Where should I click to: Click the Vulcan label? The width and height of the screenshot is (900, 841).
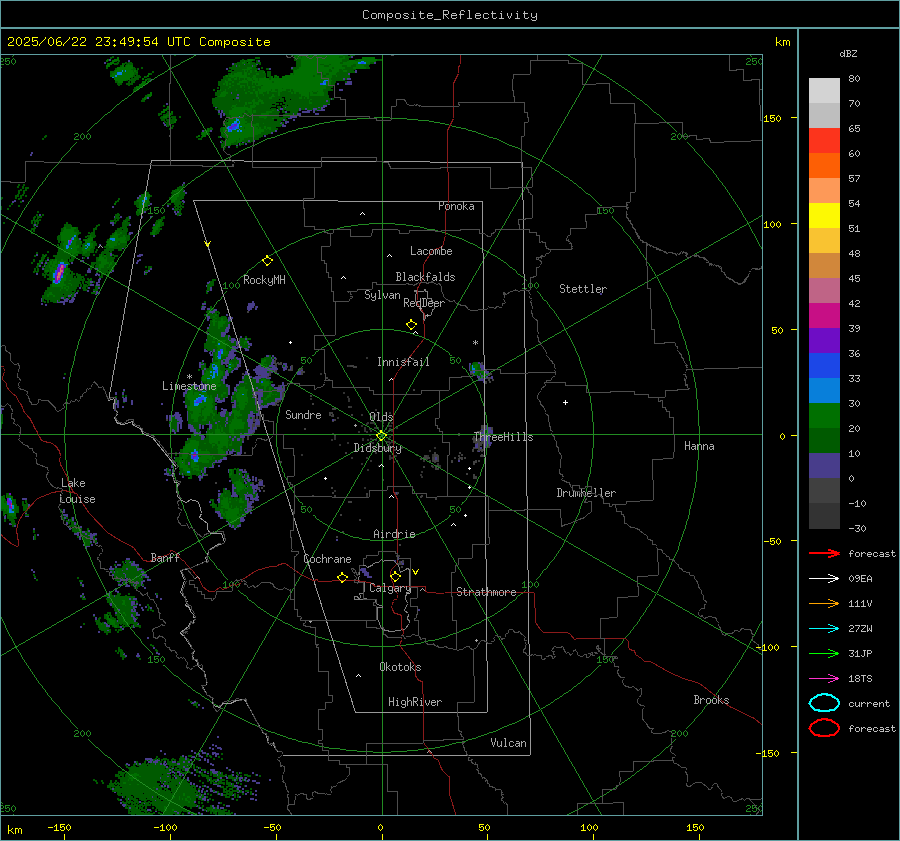(508, 743)
